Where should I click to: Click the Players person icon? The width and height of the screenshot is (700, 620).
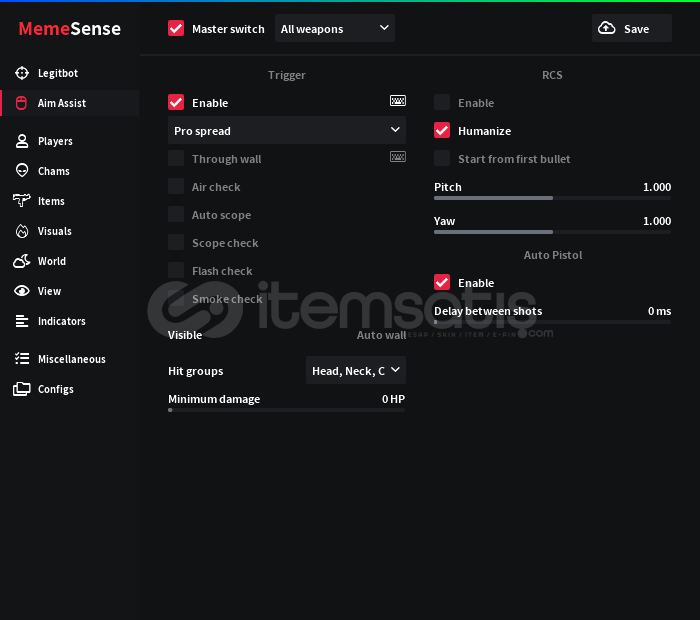[x=21, y=141]
